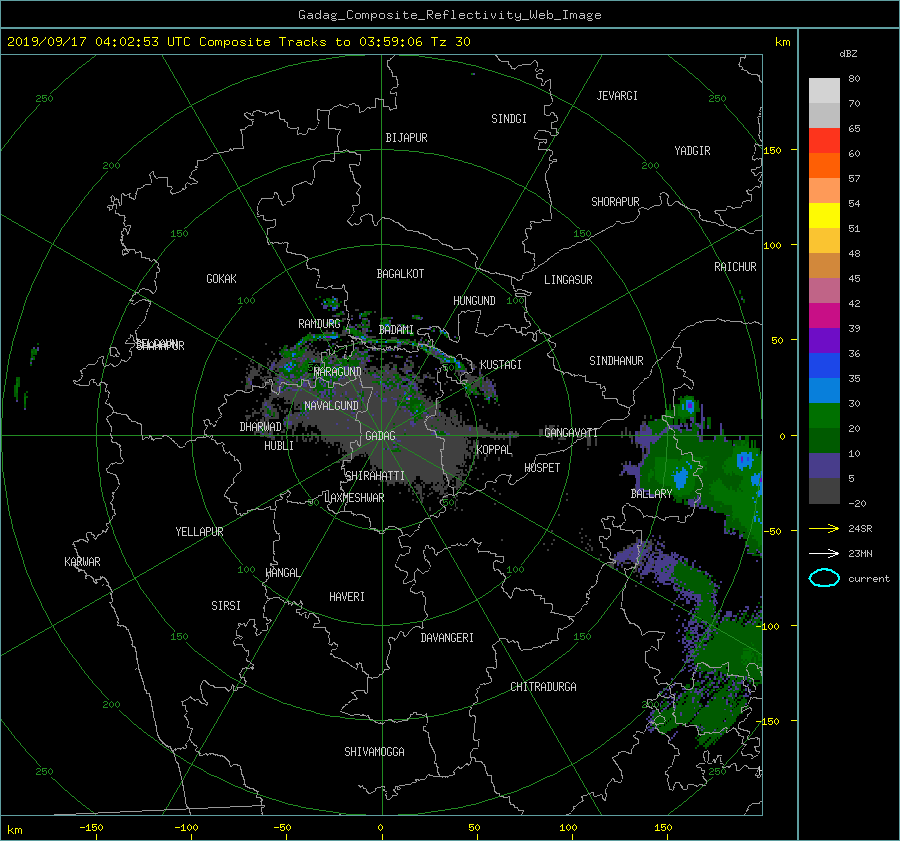Viewport: 900px width, 841px height.
Task: Click the YADGIR city label
Action: pos(692,151)
